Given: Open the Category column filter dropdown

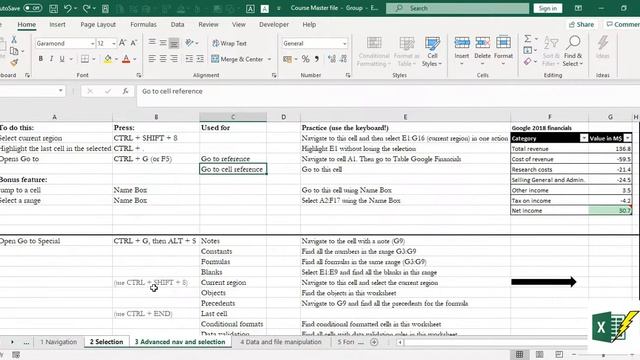Looking at the screenshot, I should coord(584,138).
